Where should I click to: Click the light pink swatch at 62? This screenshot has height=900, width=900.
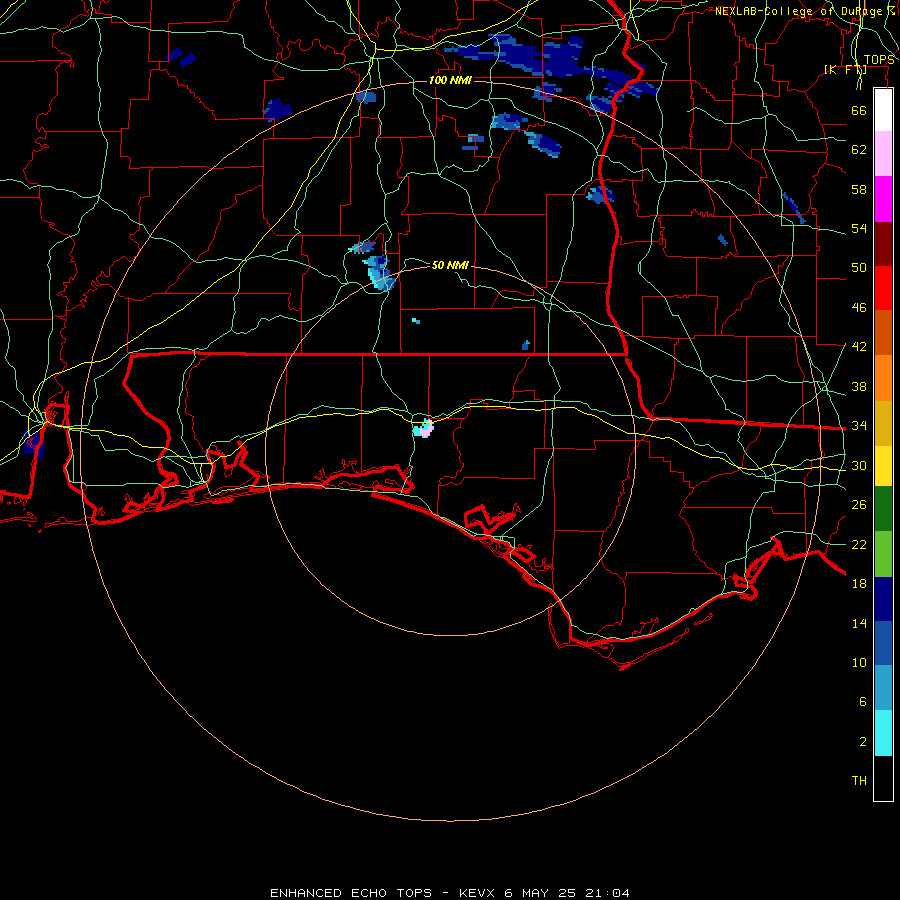click(x=883, y=153)
